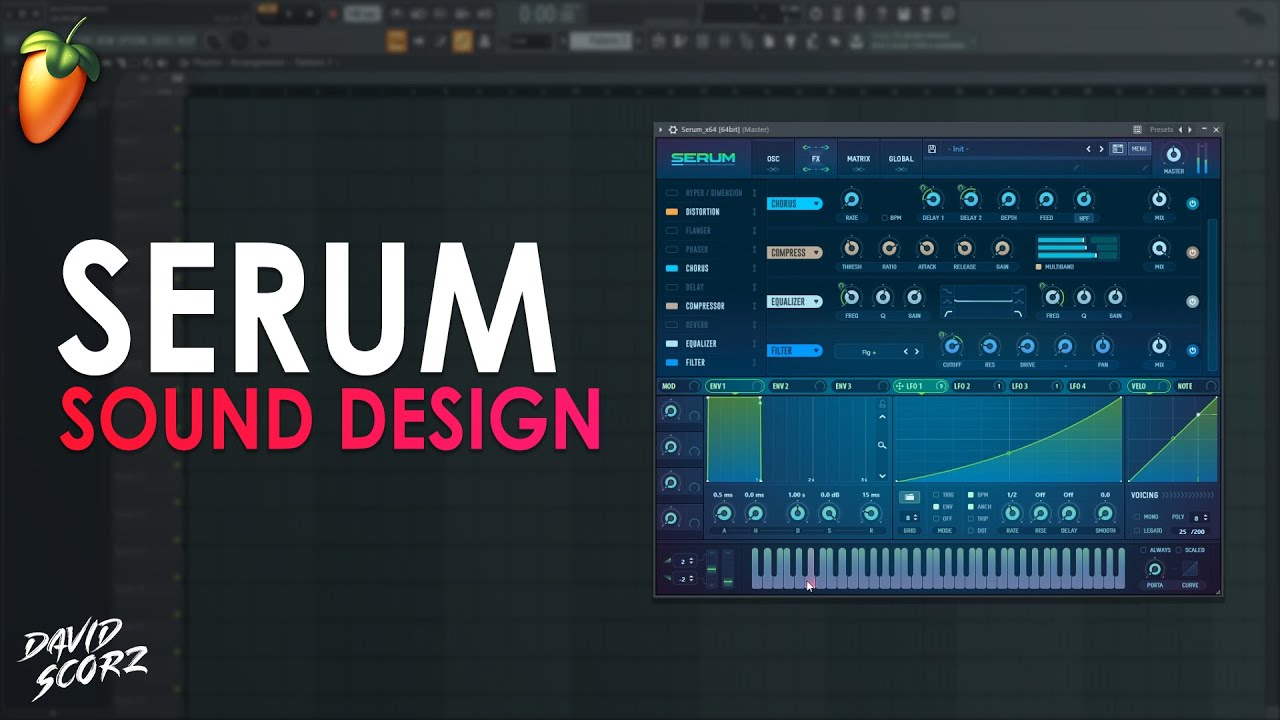The image size is (1280, 720).
Task: Open the preset browser icon next to MENU
Action: click(x=1118, y=149)
